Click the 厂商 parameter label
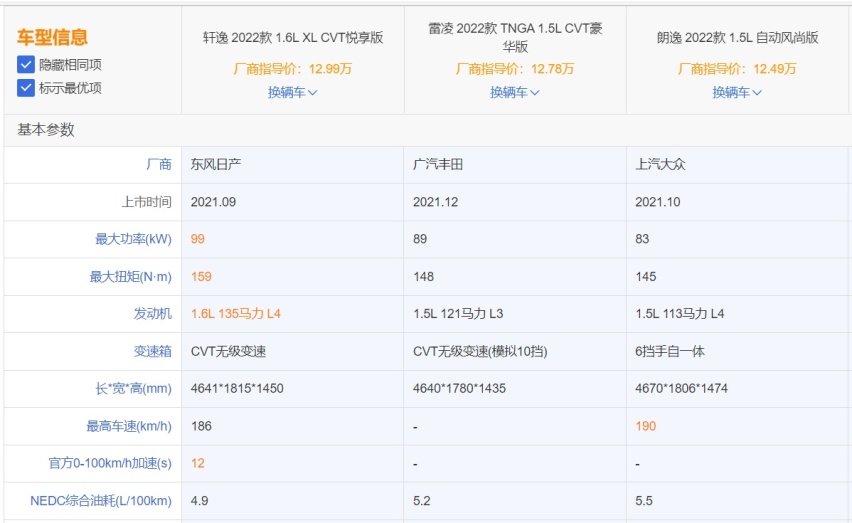This screenshot has height=523, width=852. pyautogui.click(x=159, y=164)
